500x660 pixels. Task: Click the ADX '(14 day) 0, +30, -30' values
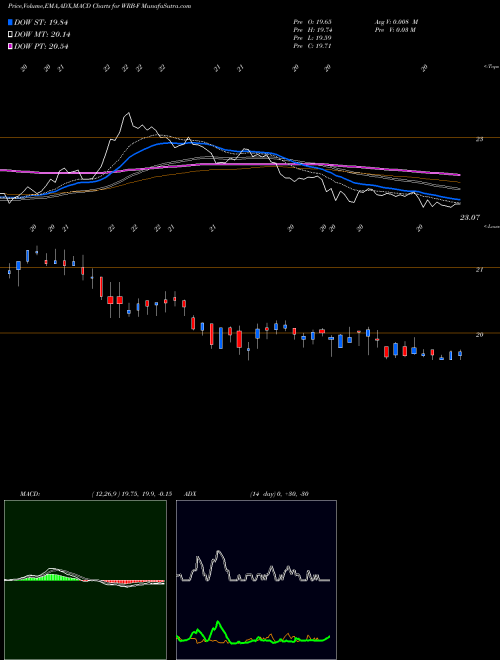pyautogui.click(x=279, y=494)
